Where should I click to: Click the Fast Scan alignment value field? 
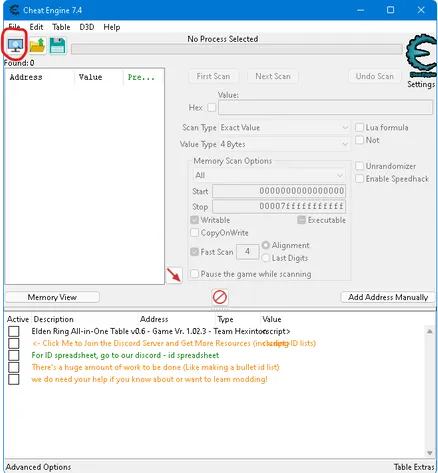[248, 252]
